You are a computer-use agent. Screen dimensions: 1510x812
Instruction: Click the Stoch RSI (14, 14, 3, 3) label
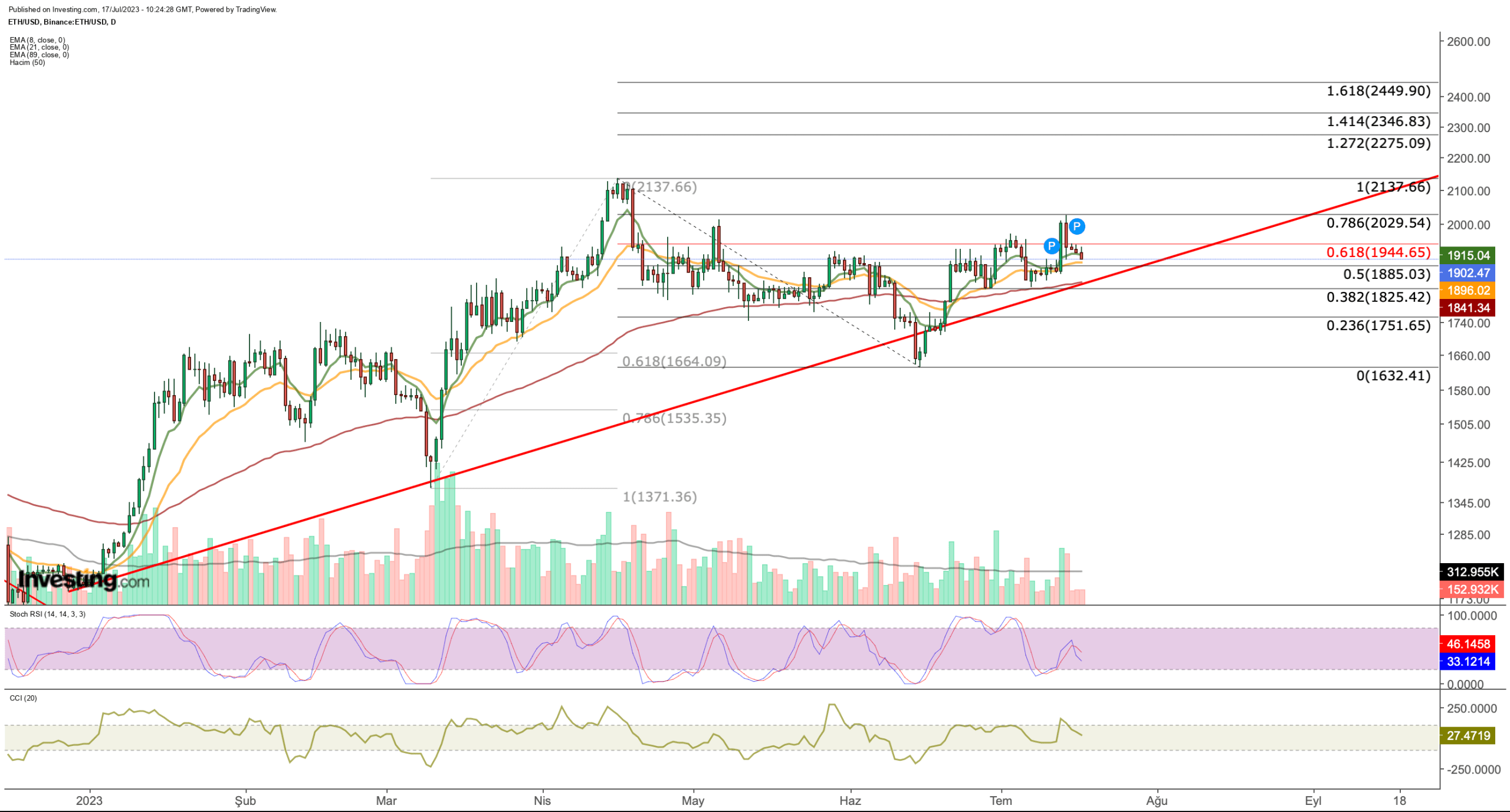point(47,614)
